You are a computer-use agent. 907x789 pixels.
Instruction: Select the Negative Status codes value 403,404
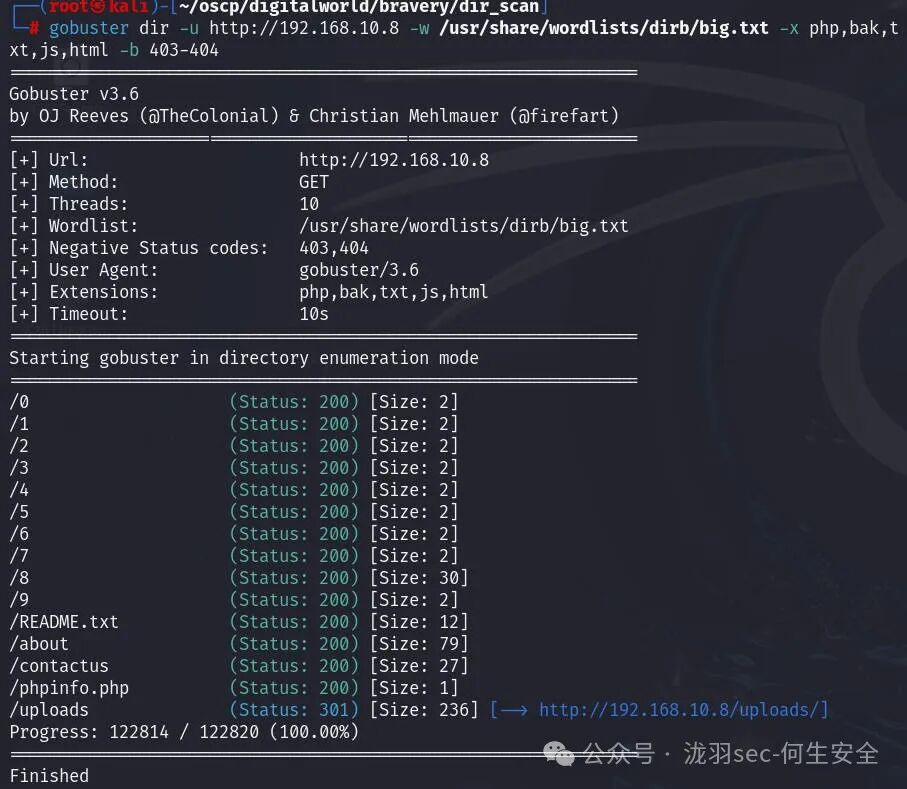(334, 248)
